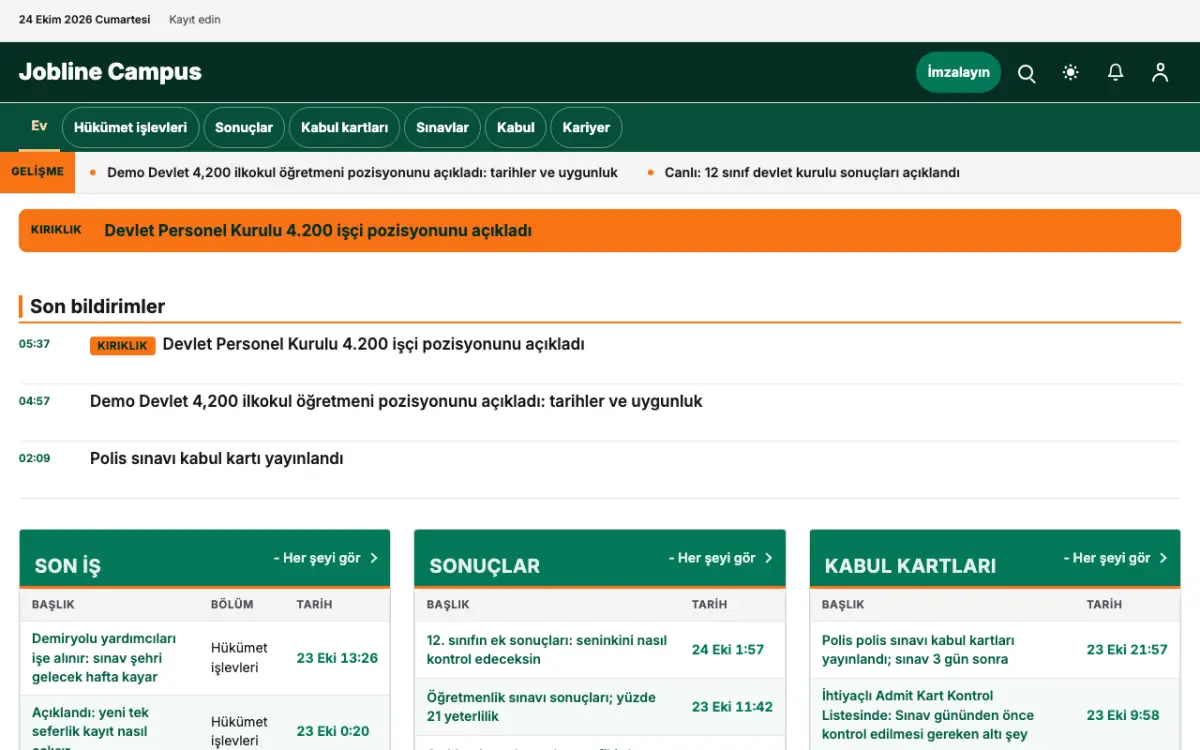Click BÖLÜM column header in SON İŞ

tap(232, 604)
